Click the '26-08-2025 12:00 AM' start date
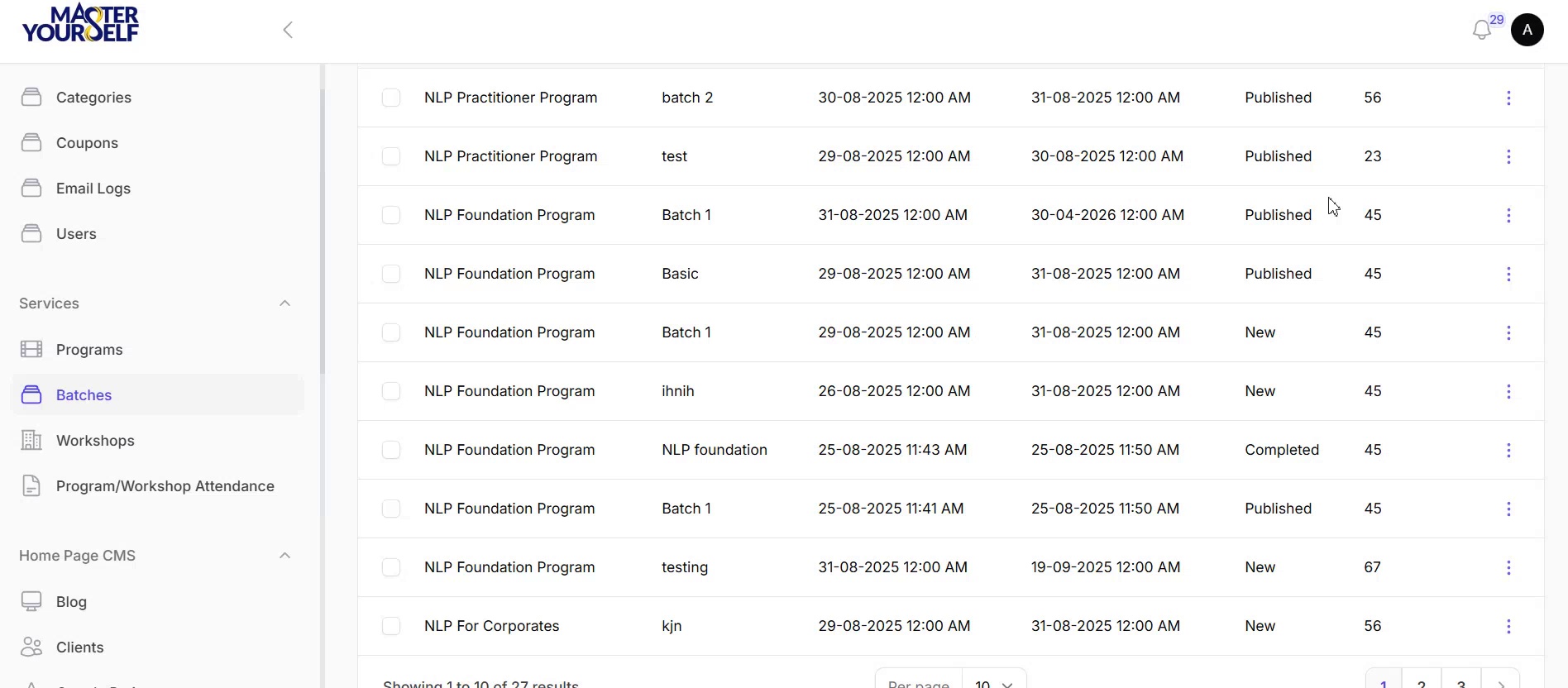 click(x=894, y=391)
